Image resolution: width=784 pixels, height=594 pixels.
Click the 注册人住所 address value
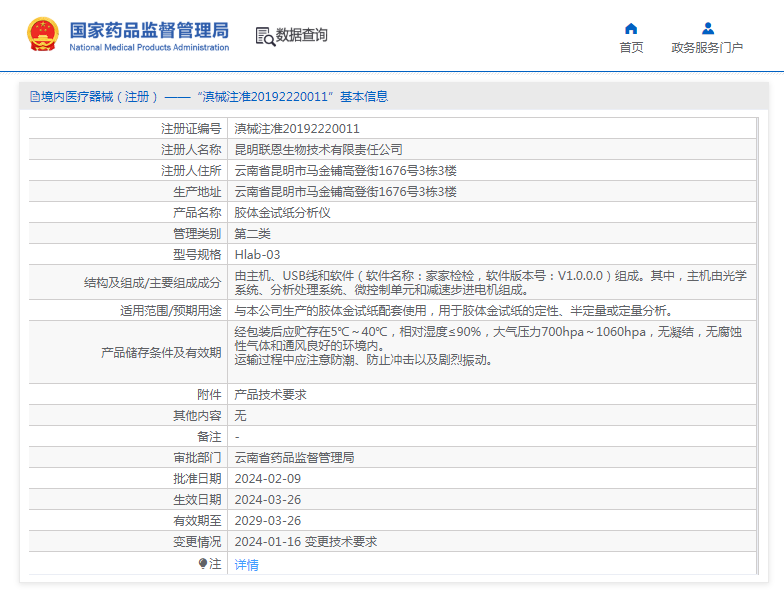pyautogui.click(x=346, y=171)
